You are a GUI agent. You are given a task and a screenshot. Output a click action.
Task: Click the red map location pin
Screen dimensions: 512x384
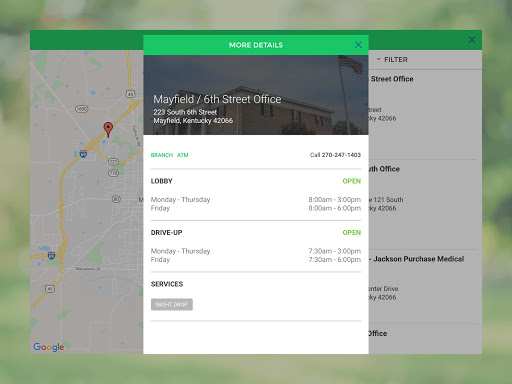[x=108, y=129]
